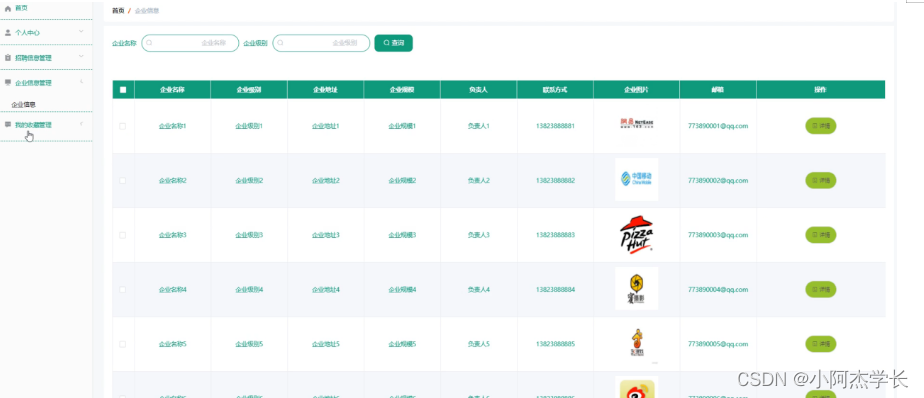Open 详情 for the 773890002@qq.com row

pos(821,180)
